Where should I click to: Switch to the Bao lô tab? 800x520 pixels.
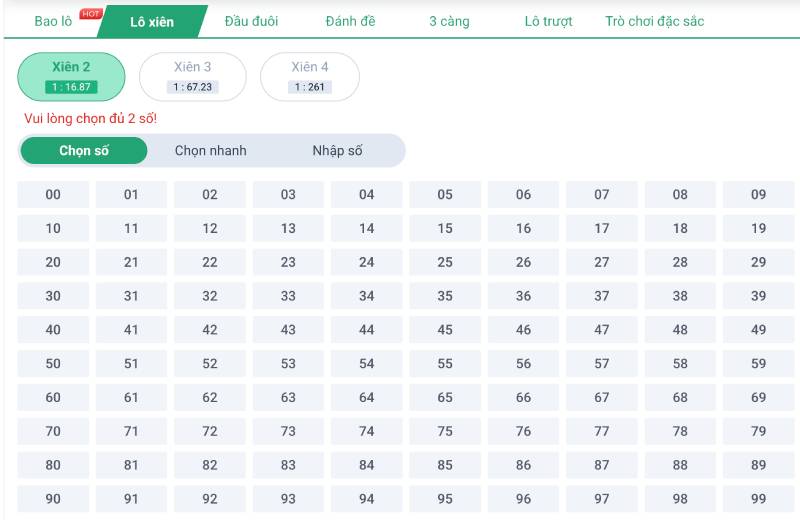(x=53, y=21)
